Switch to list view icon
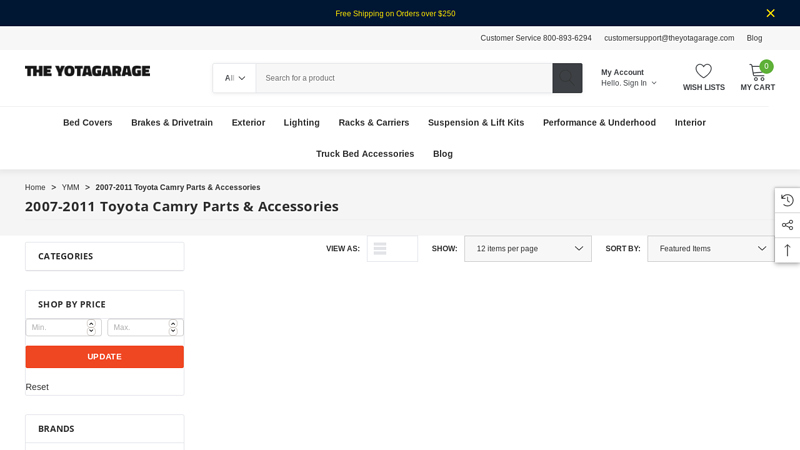This screenshot has width=800, height=450. [x=380, y=248]
